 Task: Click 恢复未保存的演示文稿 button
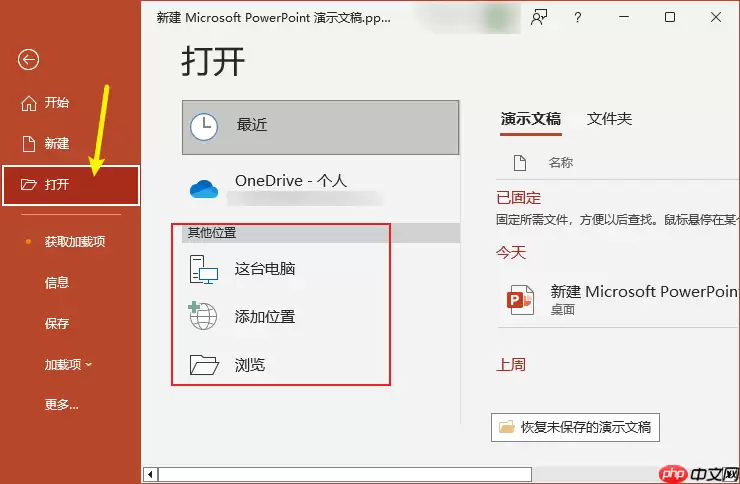575,427
